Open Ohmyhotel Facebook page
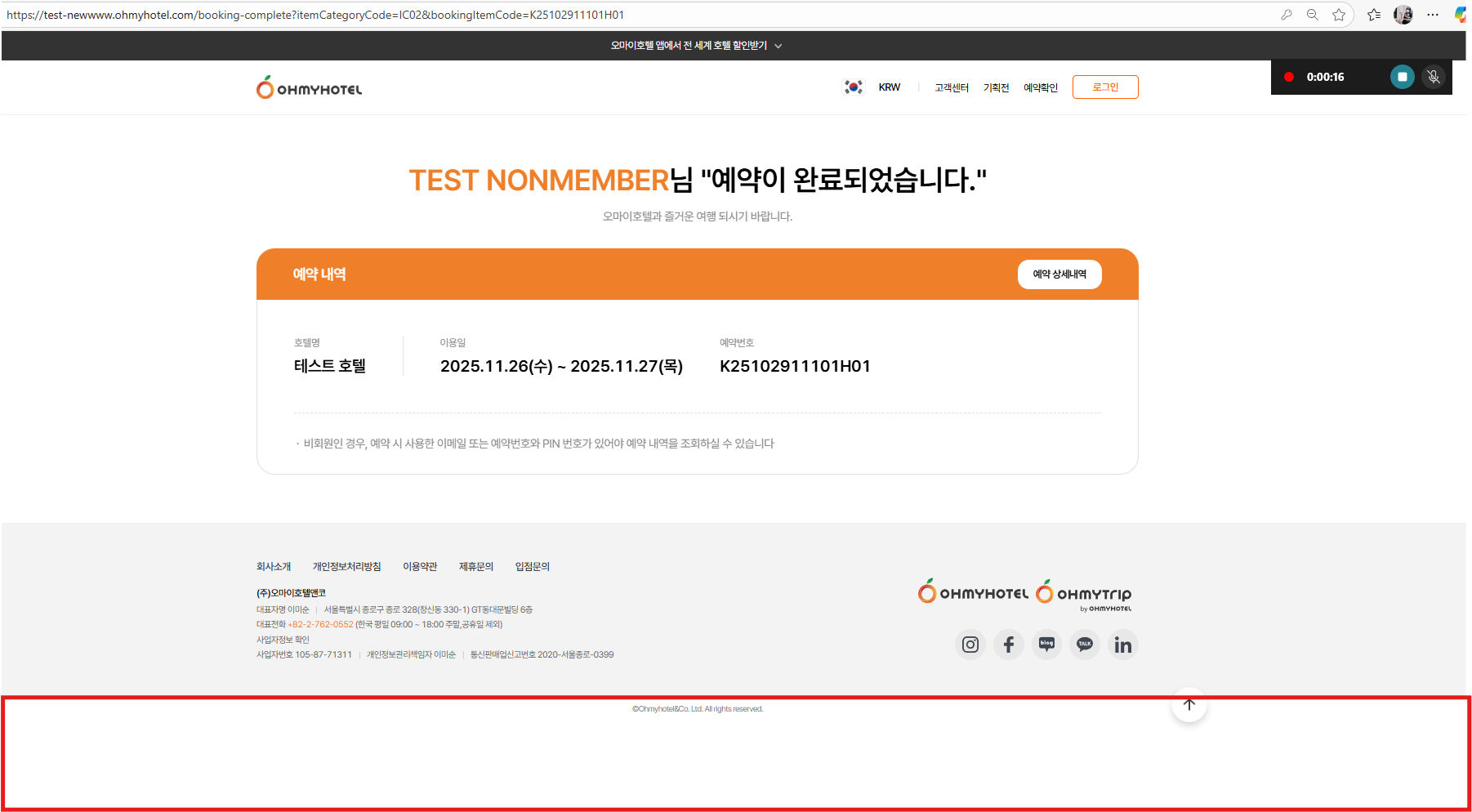Viewport: 1472px width, 812px height. coord(1009,645)
